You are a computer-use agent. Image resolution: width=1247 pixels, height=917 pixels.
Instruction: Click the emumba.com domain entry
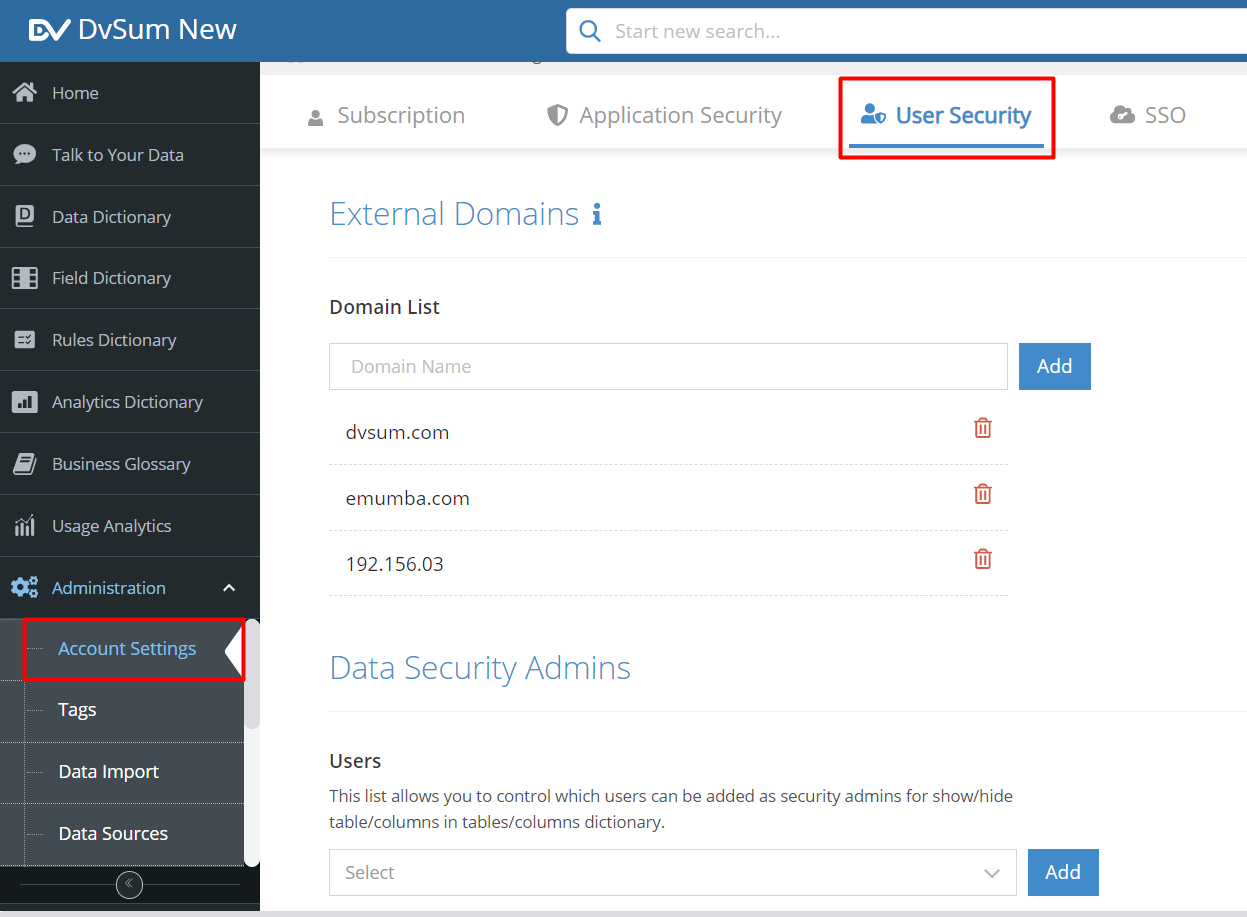(407, 499)
